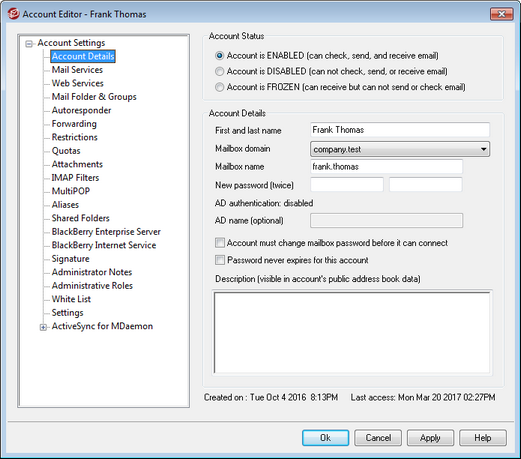Open Mail Services settings page

pos(77,70)
